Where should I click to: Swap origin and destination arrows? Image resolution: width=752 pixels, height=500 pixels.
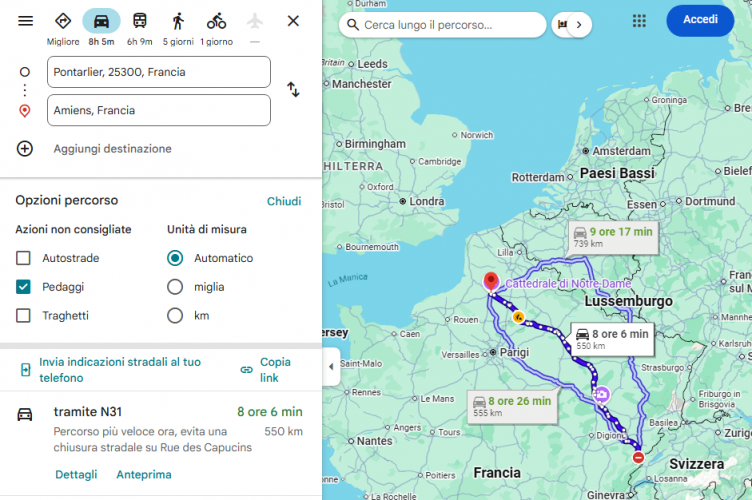pyautogui.click(x=293, y=90)
